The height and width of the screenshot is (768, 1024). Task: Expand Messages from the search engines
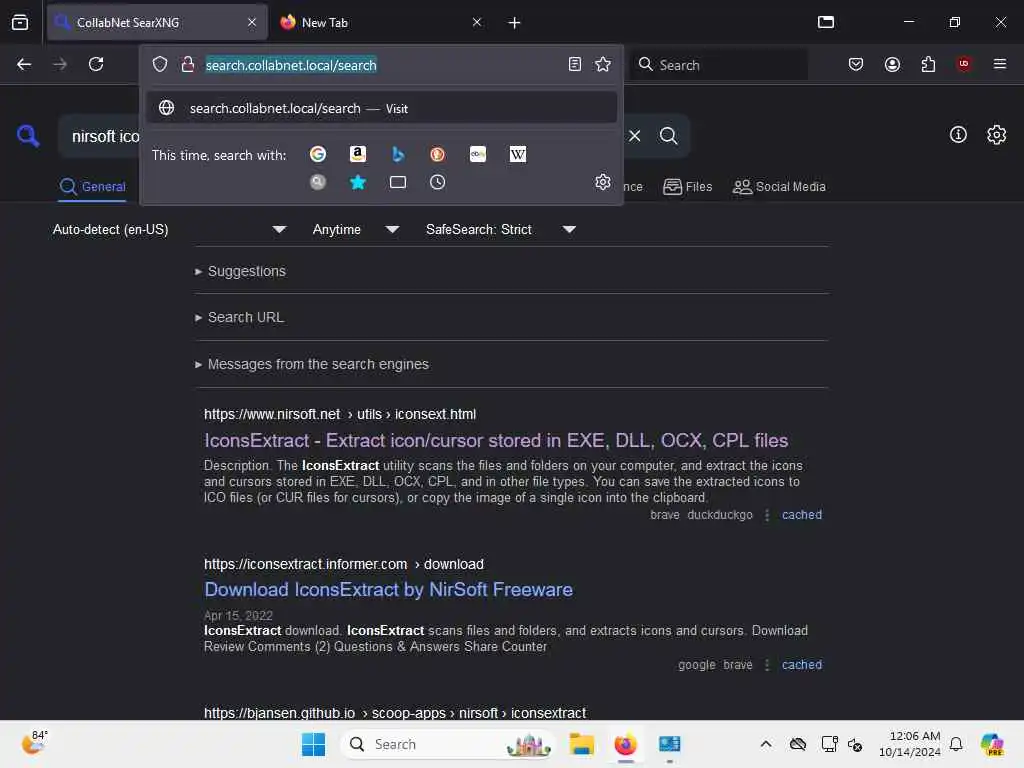coord(312,364)
